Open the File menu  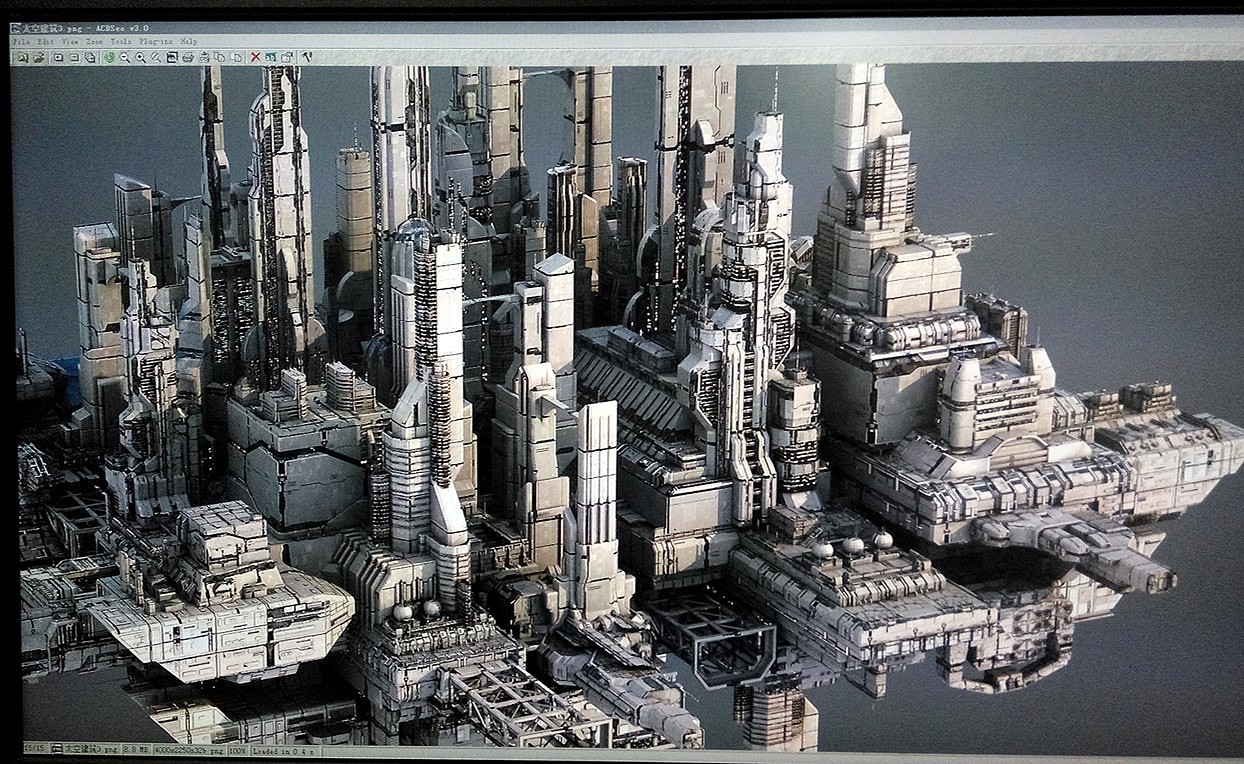pyautogui.click(x=21, y=42)
